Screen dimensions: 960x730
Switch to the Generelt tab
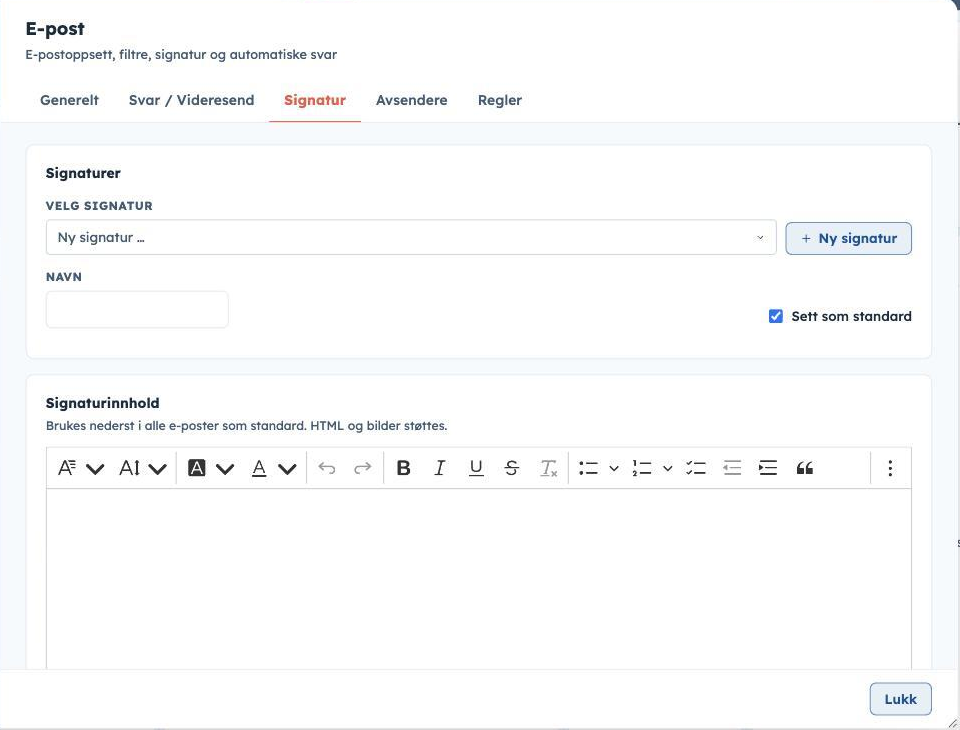pos(69,100)
